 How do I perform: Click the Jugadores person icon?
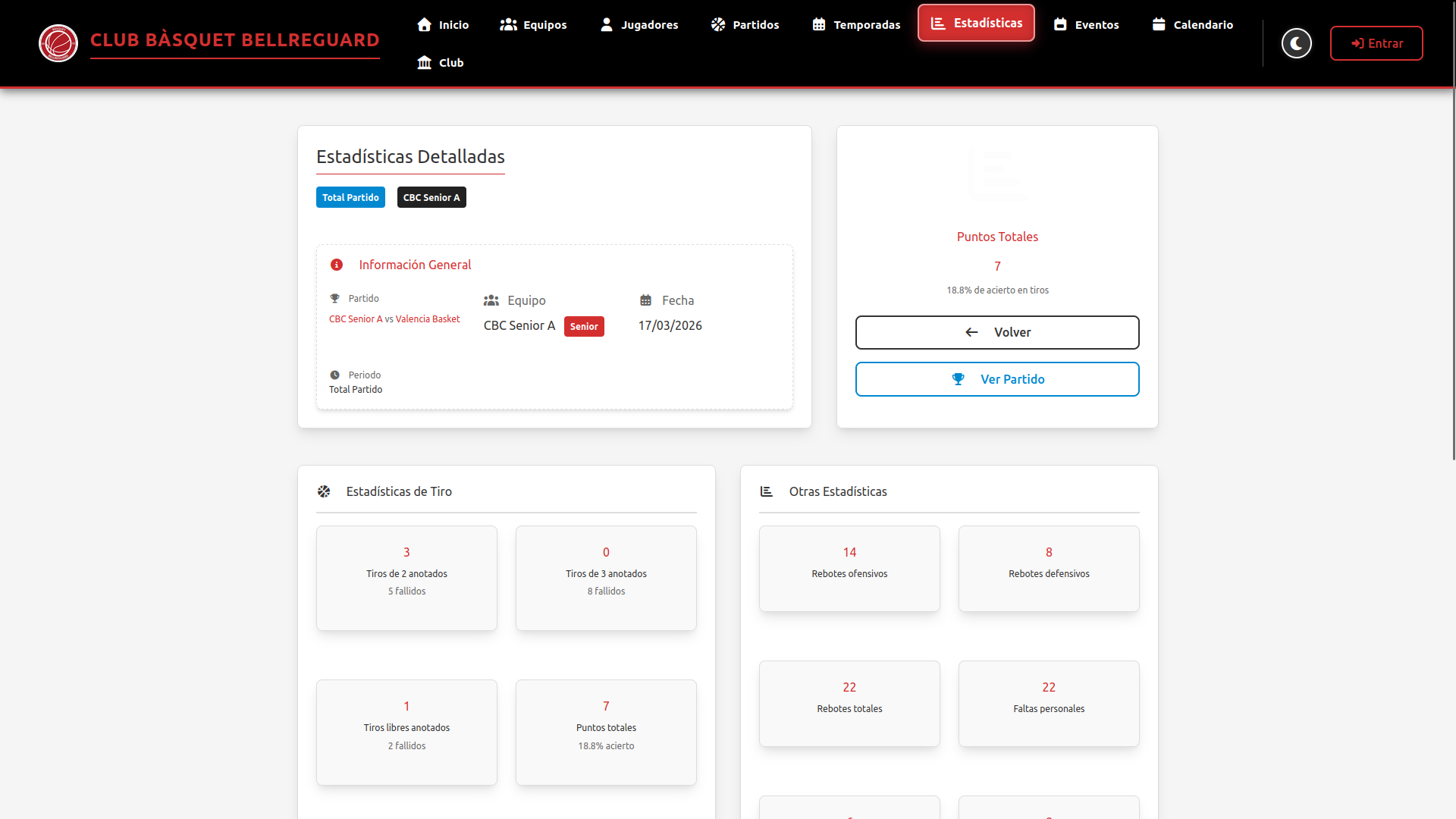coord(607,24)
